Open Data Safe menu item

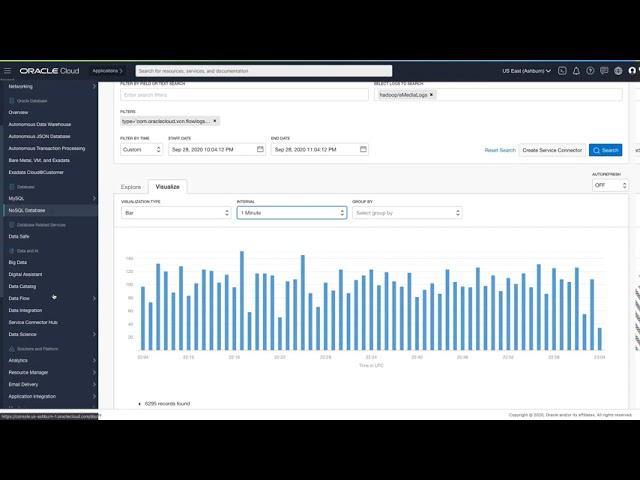[19, 236]
